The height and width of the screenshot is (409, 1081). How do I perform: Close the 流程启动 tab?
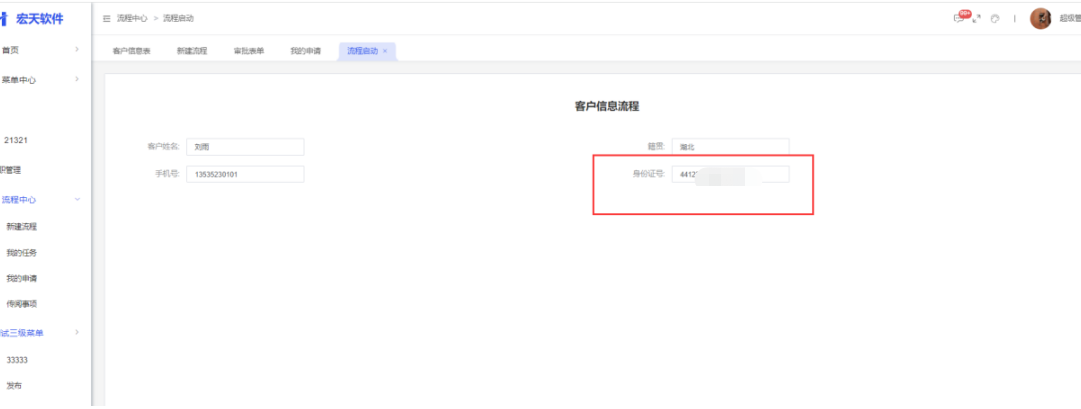point(385,51)
